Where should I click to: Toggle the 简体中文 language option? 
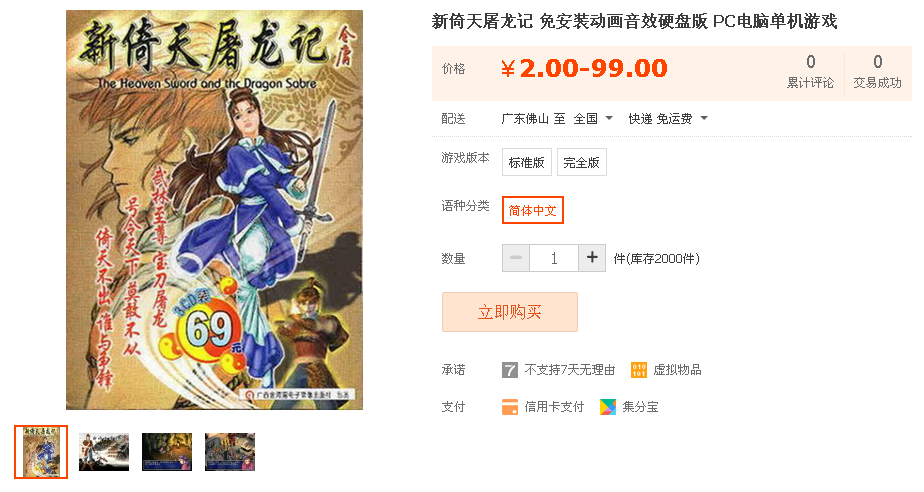[x=533, y=210]
